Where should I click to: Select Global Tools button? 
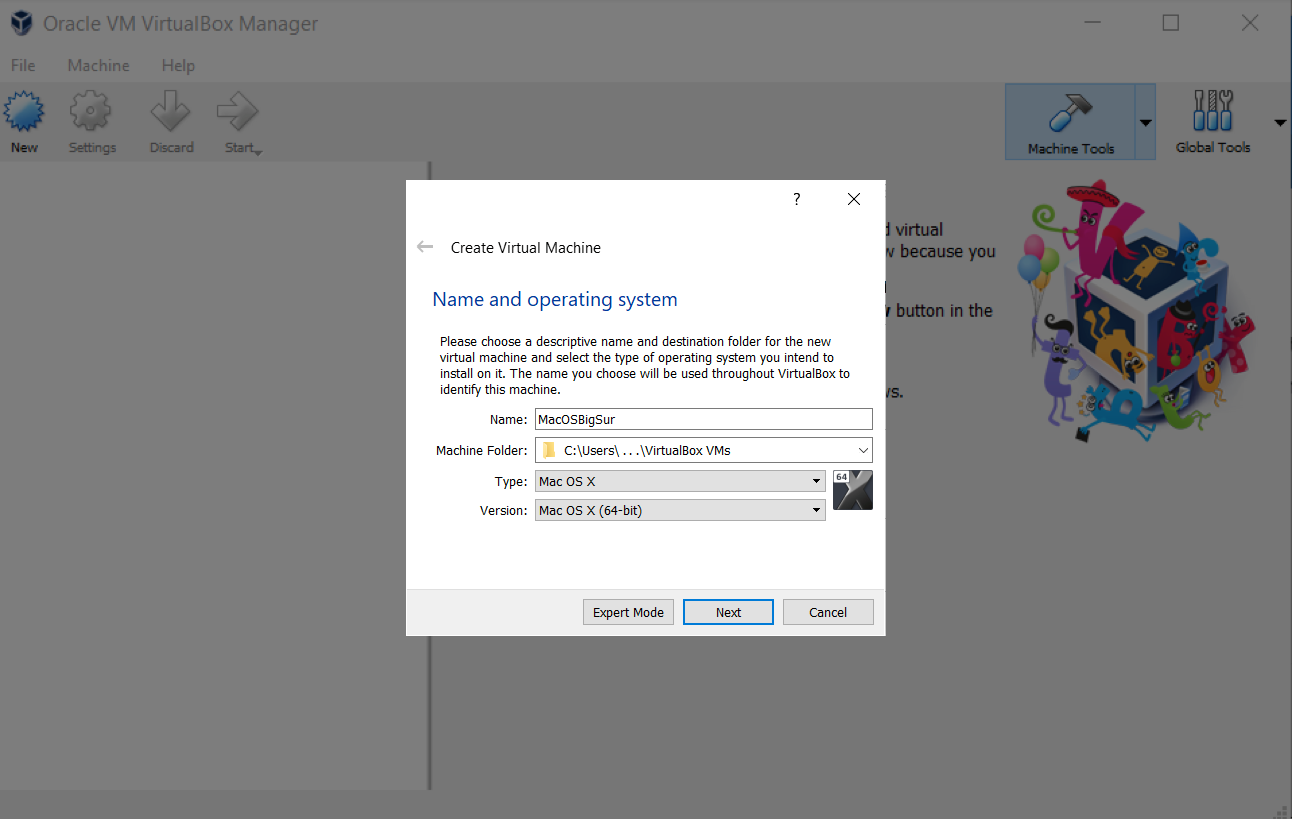[x=1213, y=121]
